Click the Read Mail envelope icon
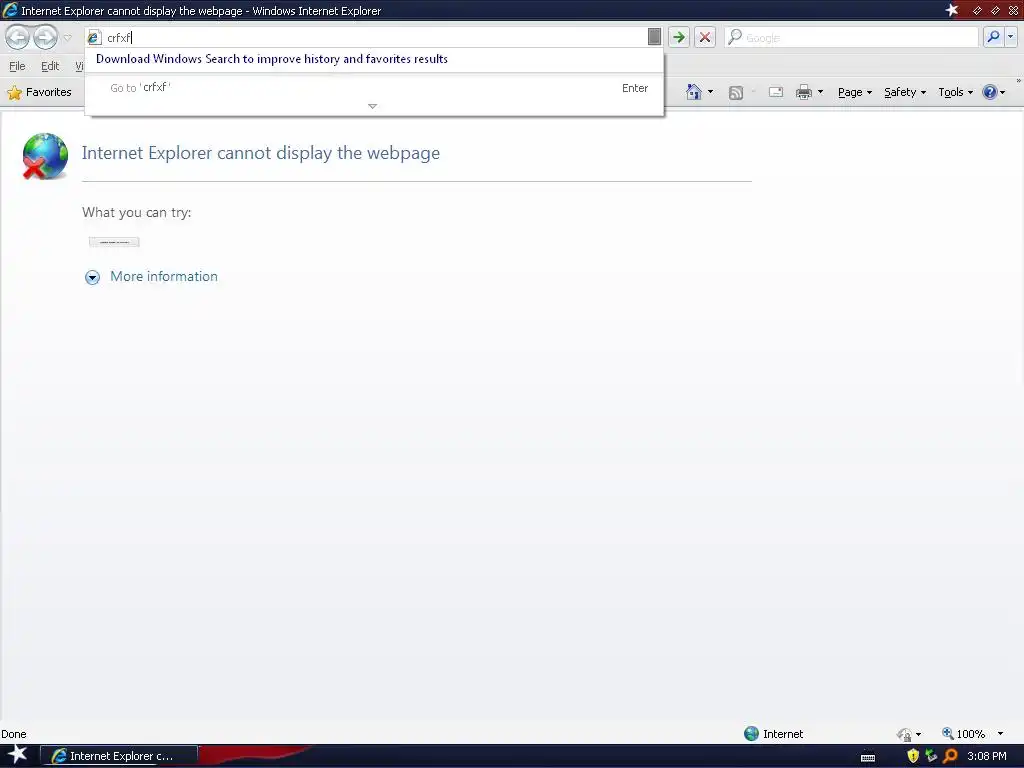The image size is (1024, 768). pos(776,92)
